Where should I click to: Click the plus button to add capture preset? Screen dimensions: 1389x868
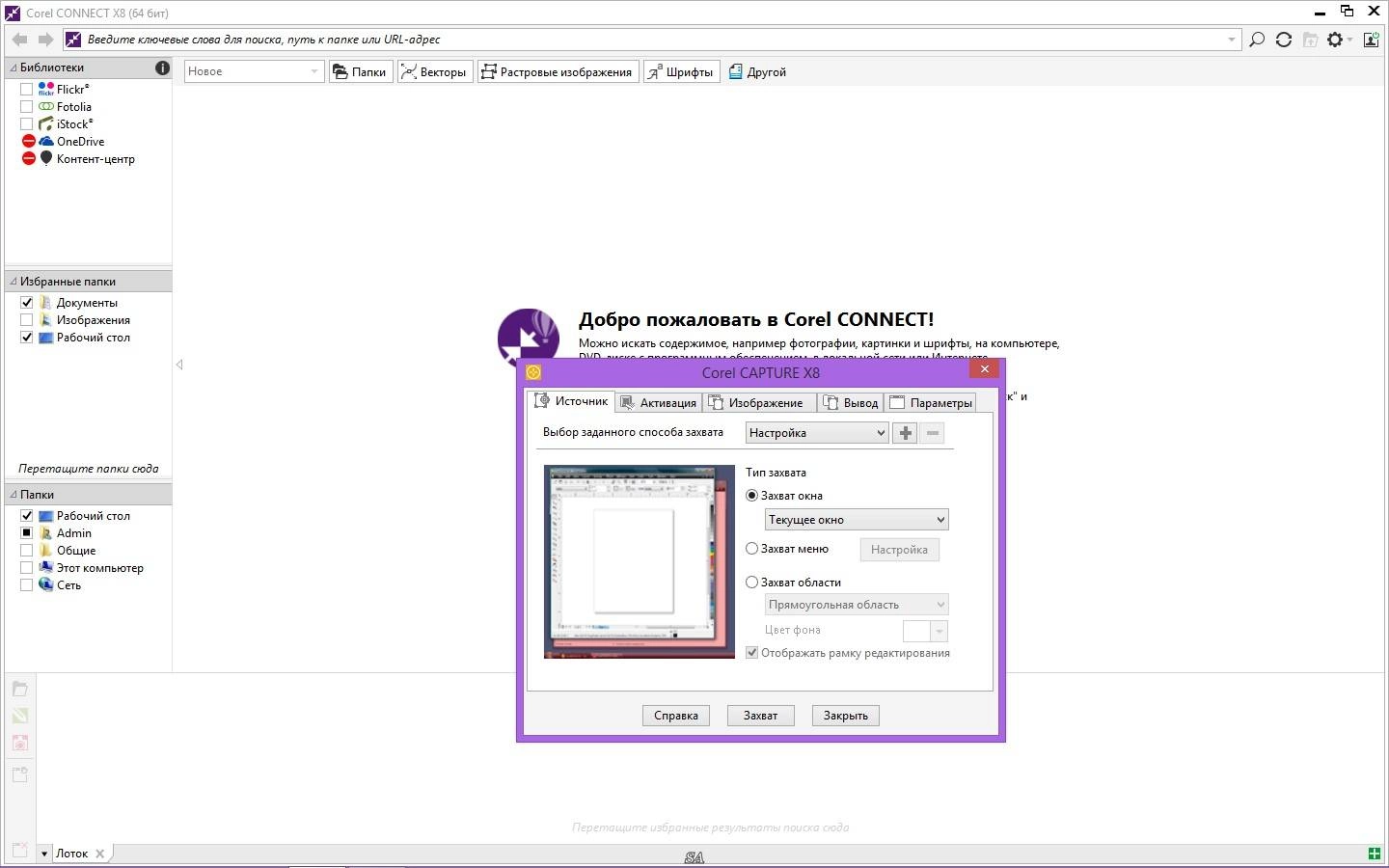[x=905, y=433]
